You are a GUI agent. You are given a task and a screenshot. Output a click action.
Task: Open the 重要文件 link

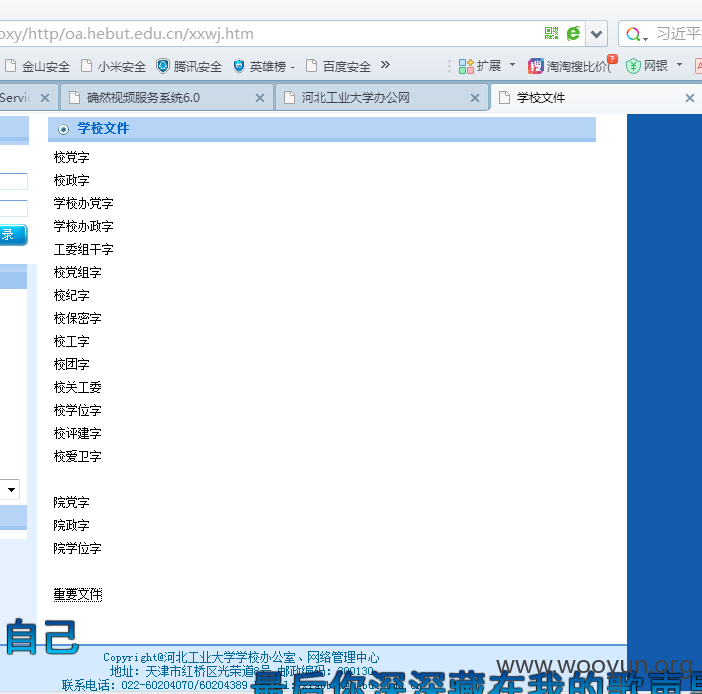(77, 595)
